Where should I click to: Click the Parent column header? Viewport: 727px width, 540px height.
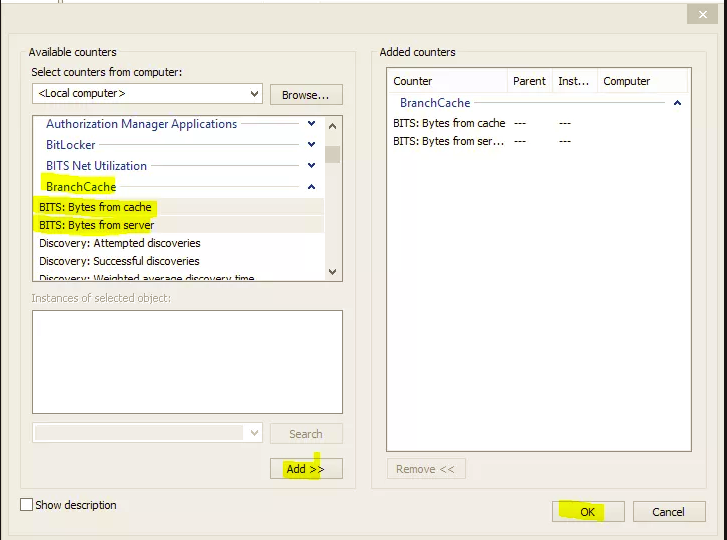530,81
